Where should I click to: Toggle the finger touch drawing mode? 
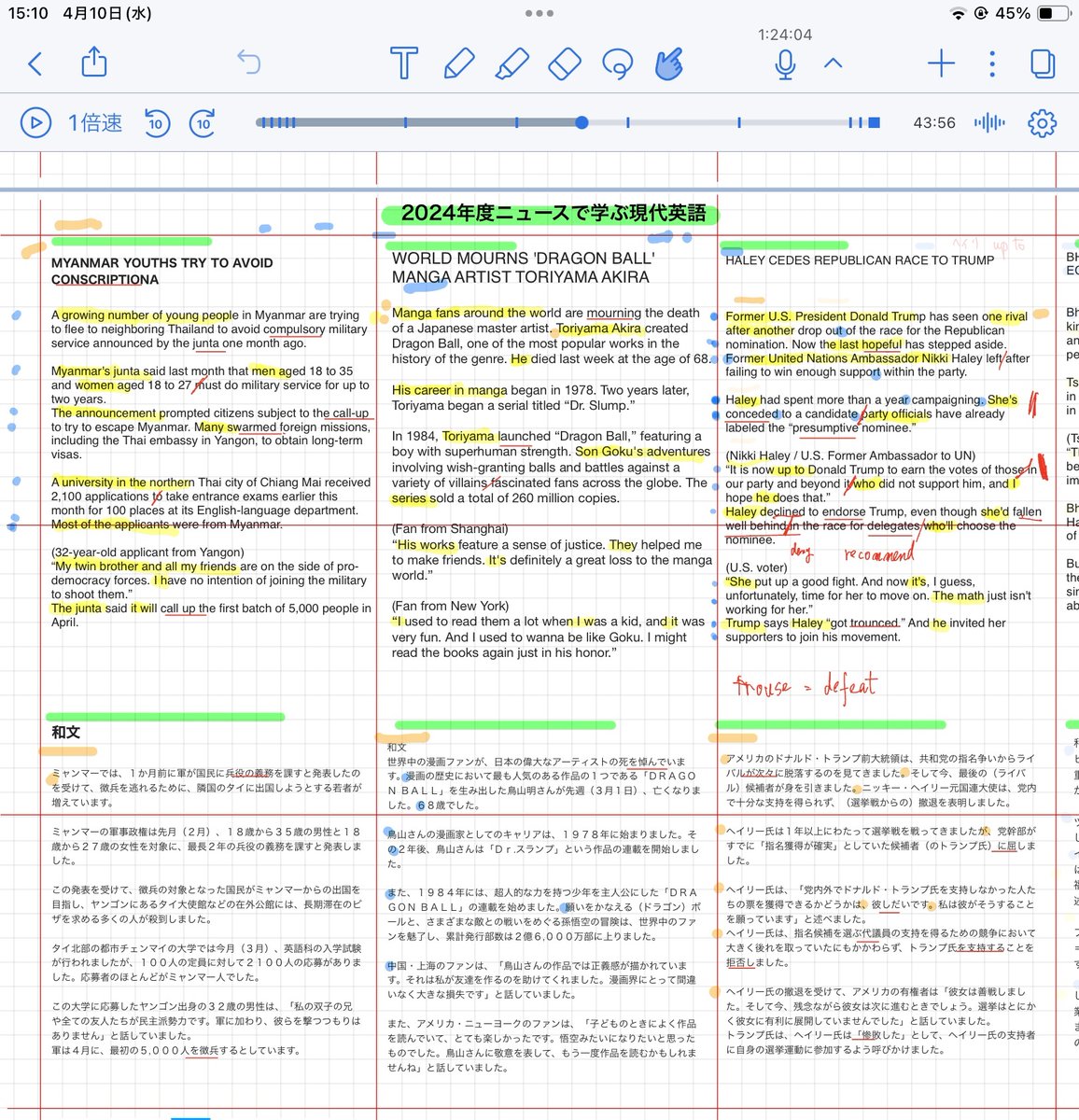click(669, 63)
